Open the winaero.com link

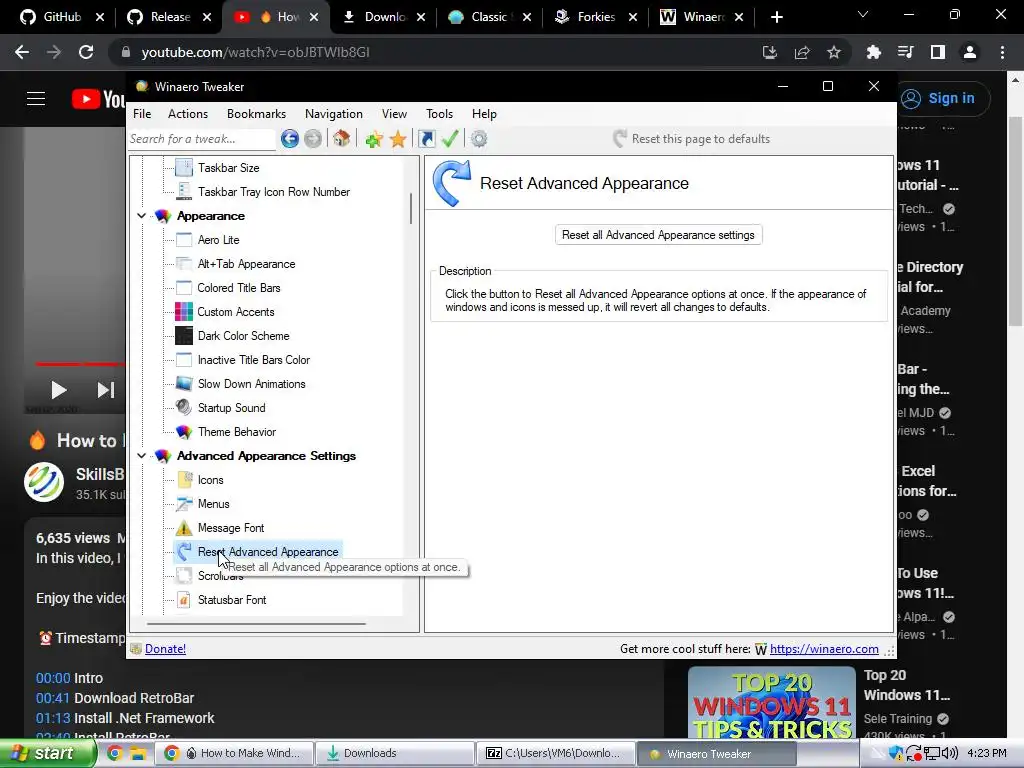(824, 648)
